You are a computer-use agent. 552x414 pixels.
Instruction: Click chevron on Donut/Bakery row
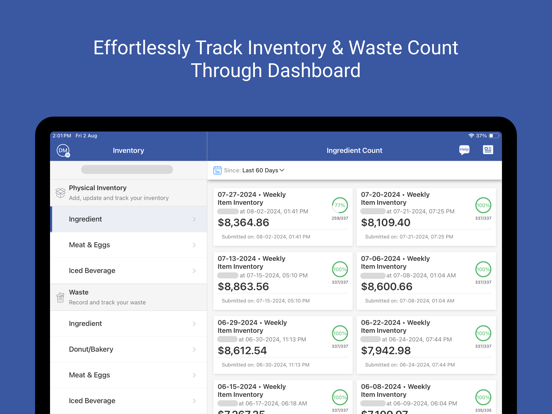coord(194,349)
